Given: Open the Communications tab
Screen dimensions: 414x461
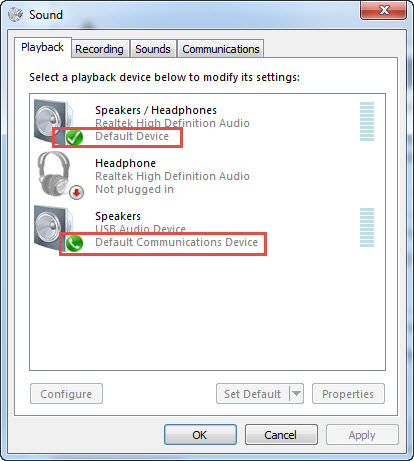Looking at the screenshot, I should pyautogui.click(x=221, y=49).
